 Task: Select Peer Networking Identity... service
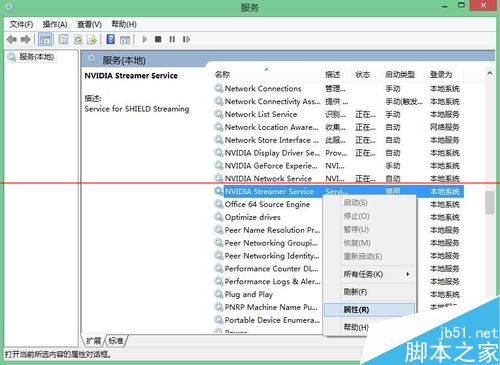(268, 256)
